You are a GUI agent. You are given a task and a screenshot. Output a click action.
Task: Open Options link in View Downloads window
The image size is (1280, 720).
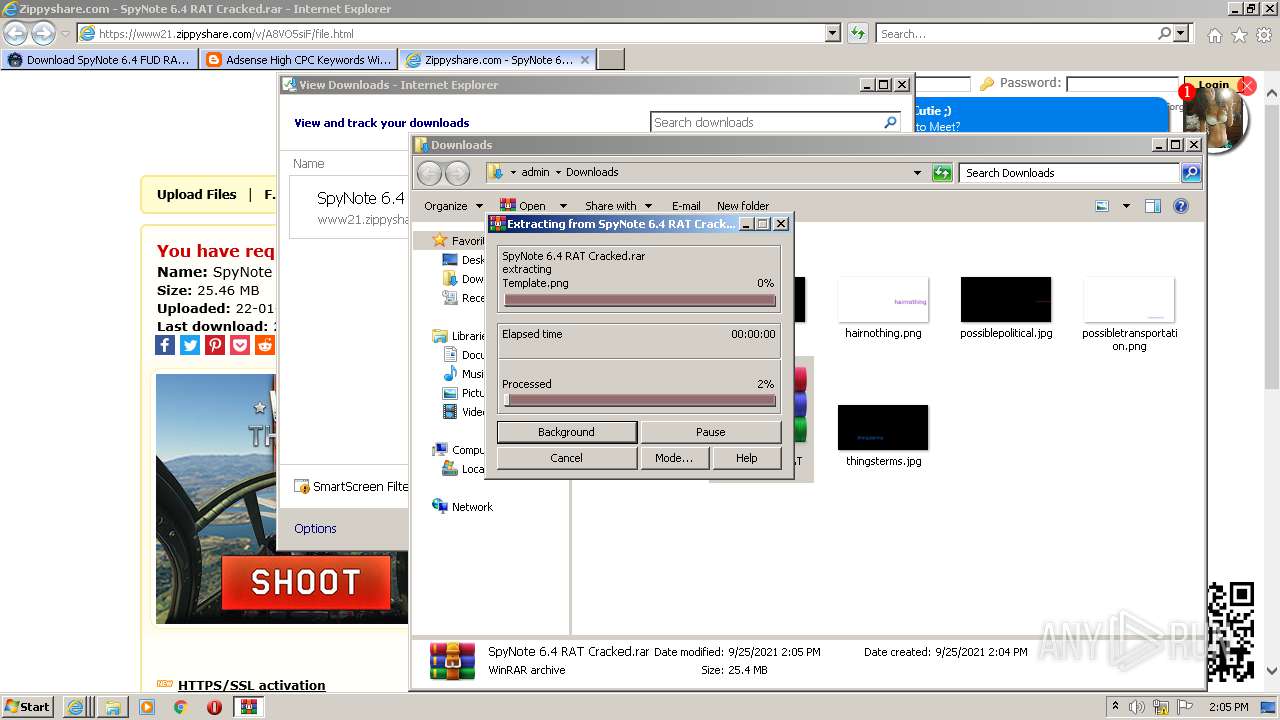point(315,528)
